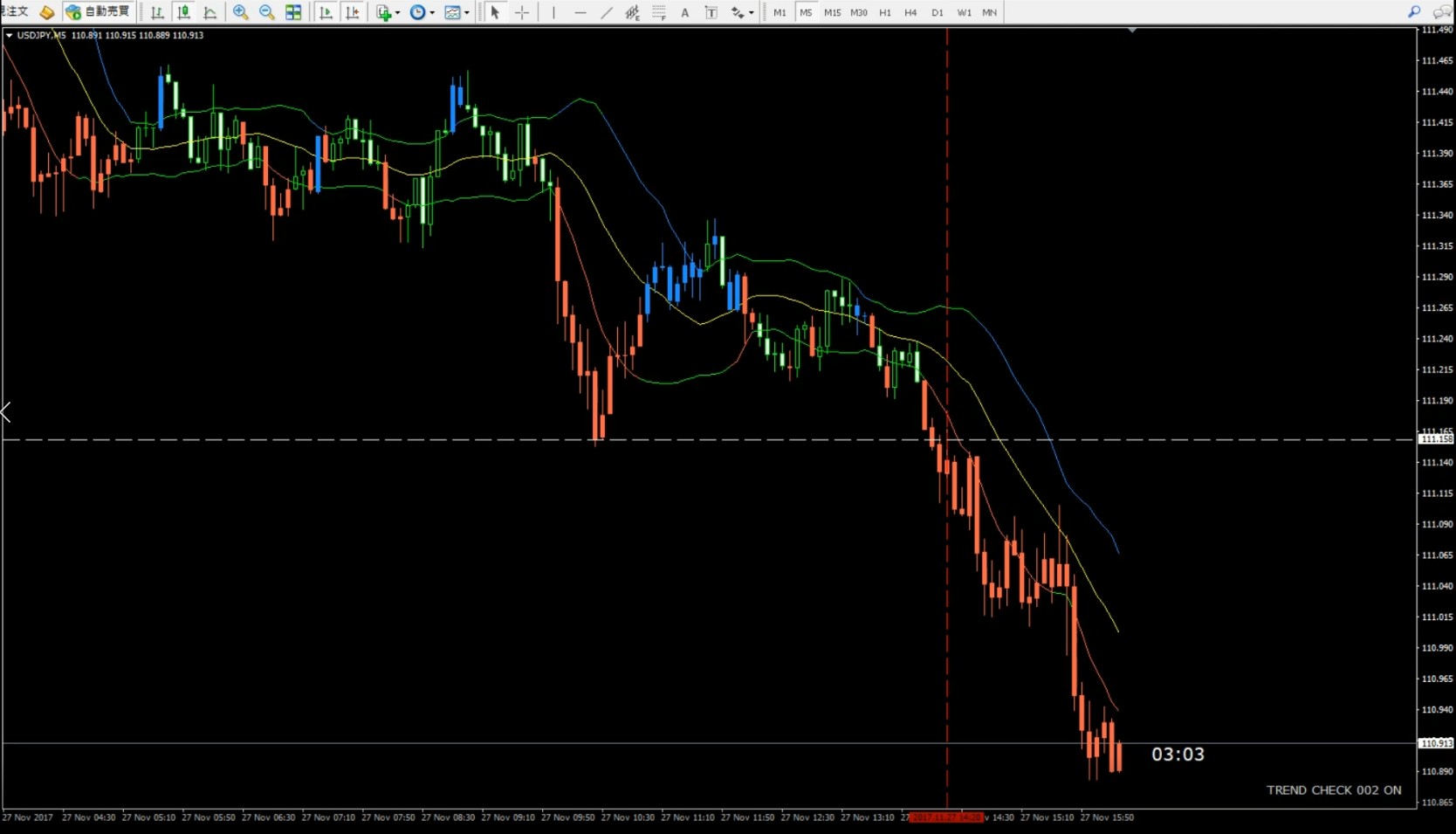Image resolution: width=1456 pixels, height=834 pixels.
Task: Select the Fibonacci retracement tool
Action: coord(659,12)
